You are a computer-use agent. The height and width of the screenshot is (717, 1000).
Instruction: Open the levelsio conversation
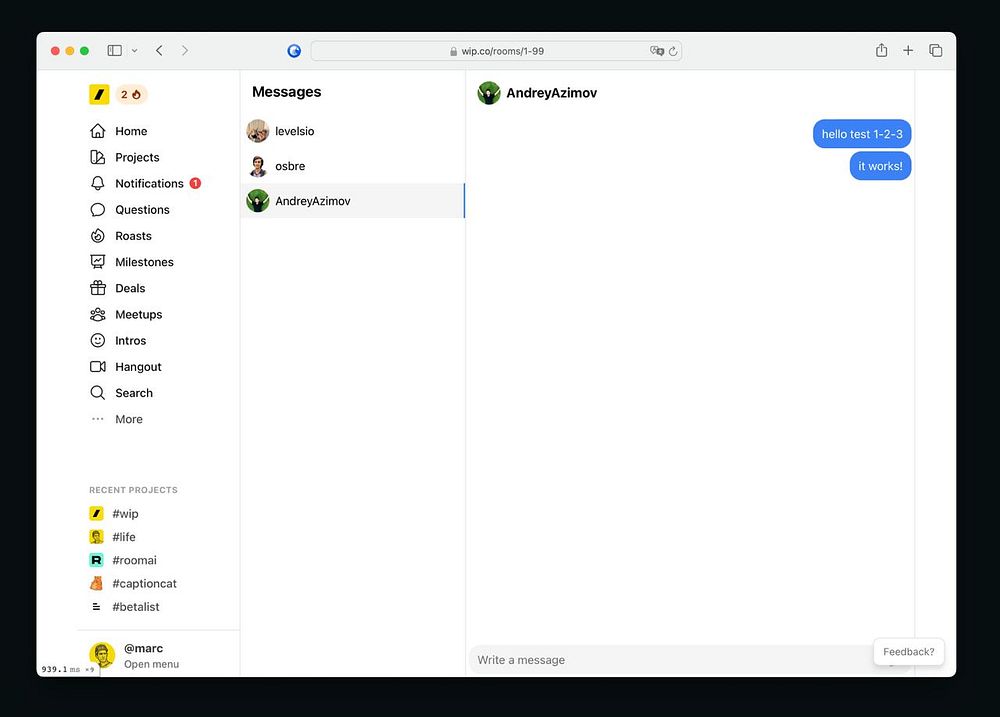point(352,131)
